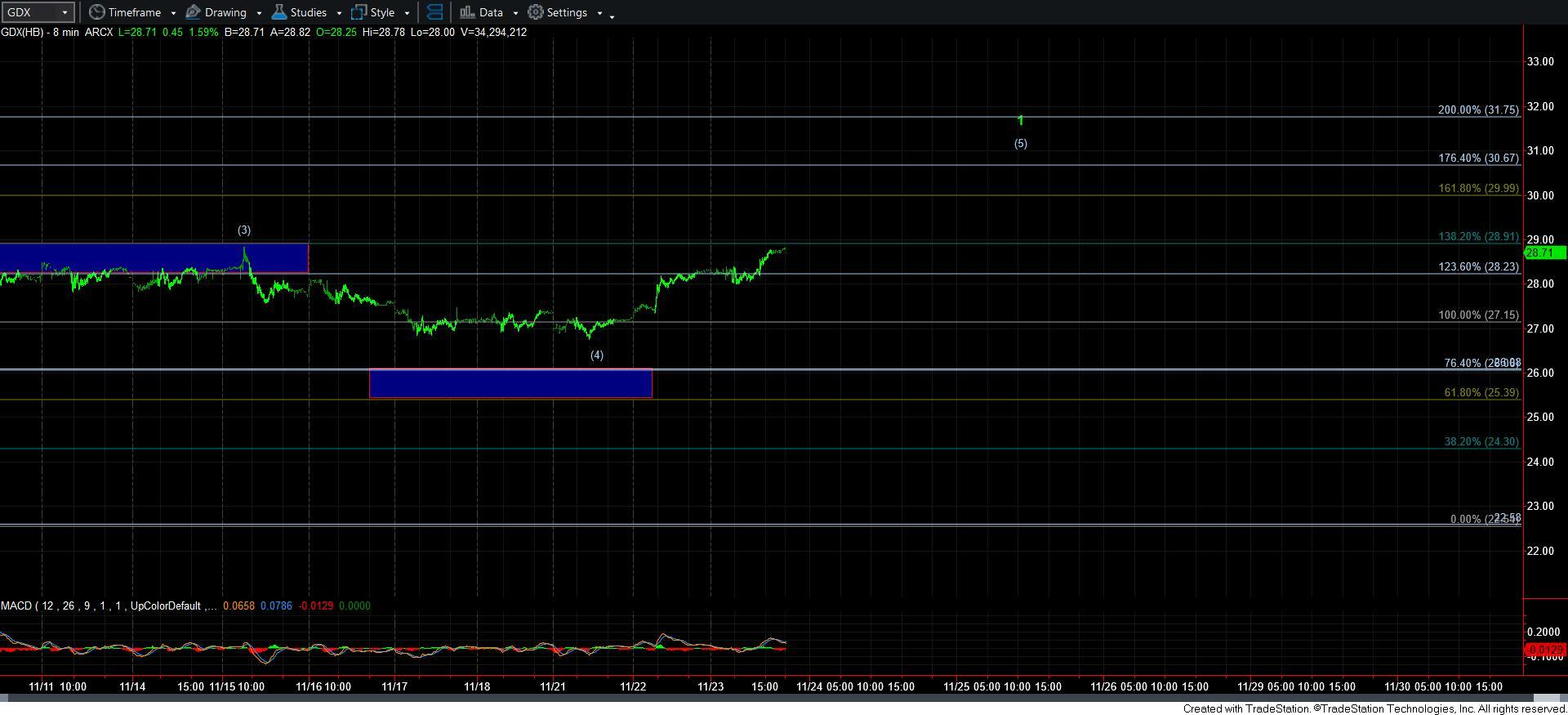Open the Style menu label

point(382,12)
